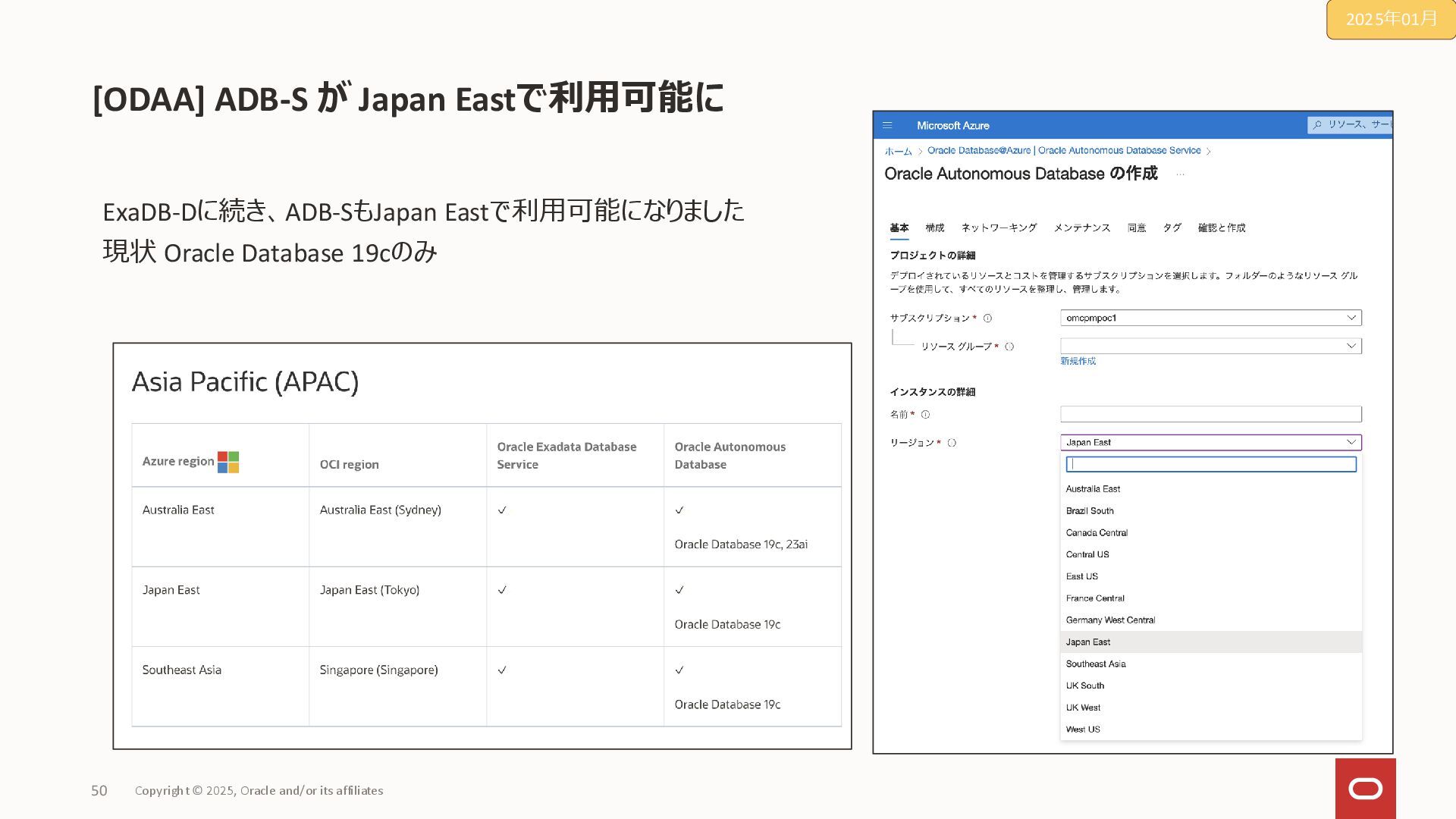The width and height of the screenshot is (1456, 819).
Task: Click the Microsoft logo in Azure region header
Action: (x=228, y=462)
